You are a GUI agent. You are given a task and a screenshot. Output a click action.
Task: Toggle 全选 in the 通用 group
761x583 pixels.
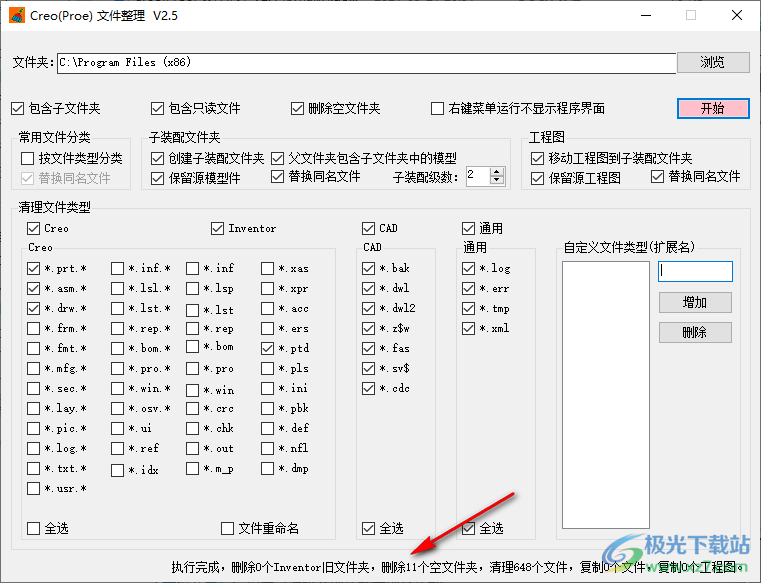[x=468, y=528]
